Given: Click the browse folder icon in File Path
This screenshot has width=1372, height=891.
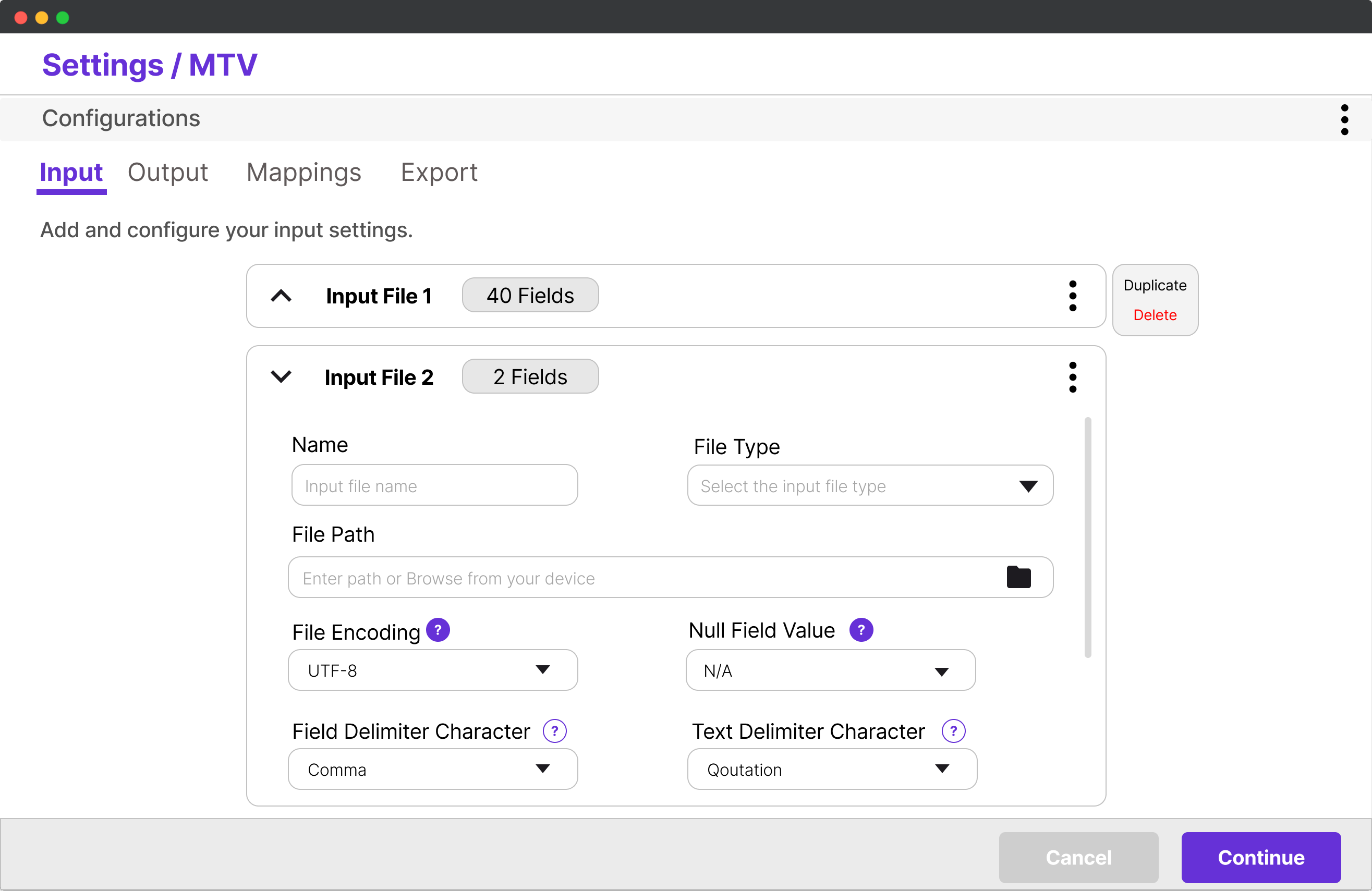Looking at the screenshot, I should (x=1018, y=577).
